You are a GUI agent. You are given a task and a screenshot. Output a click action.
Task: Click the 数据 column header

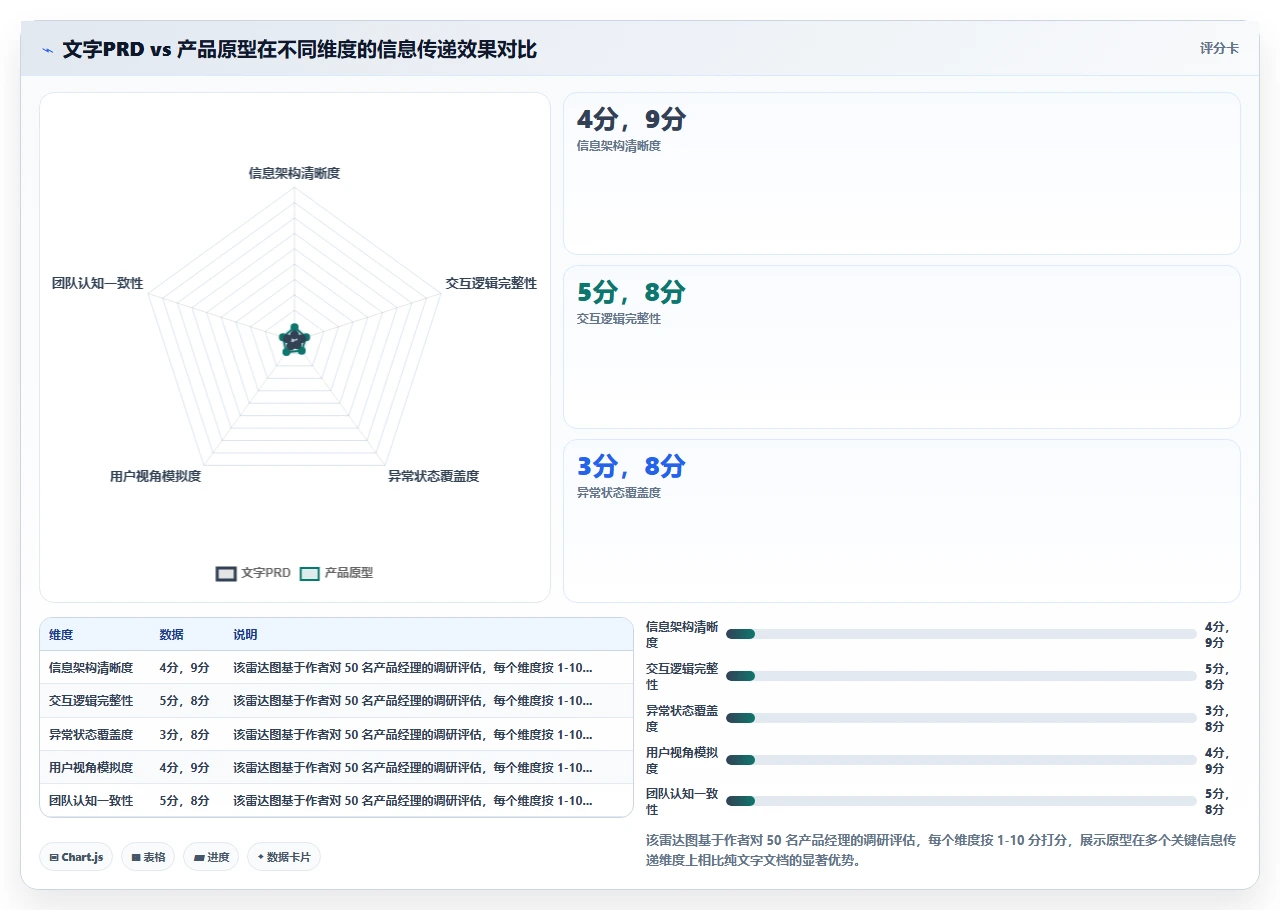(x=171, y=635)
